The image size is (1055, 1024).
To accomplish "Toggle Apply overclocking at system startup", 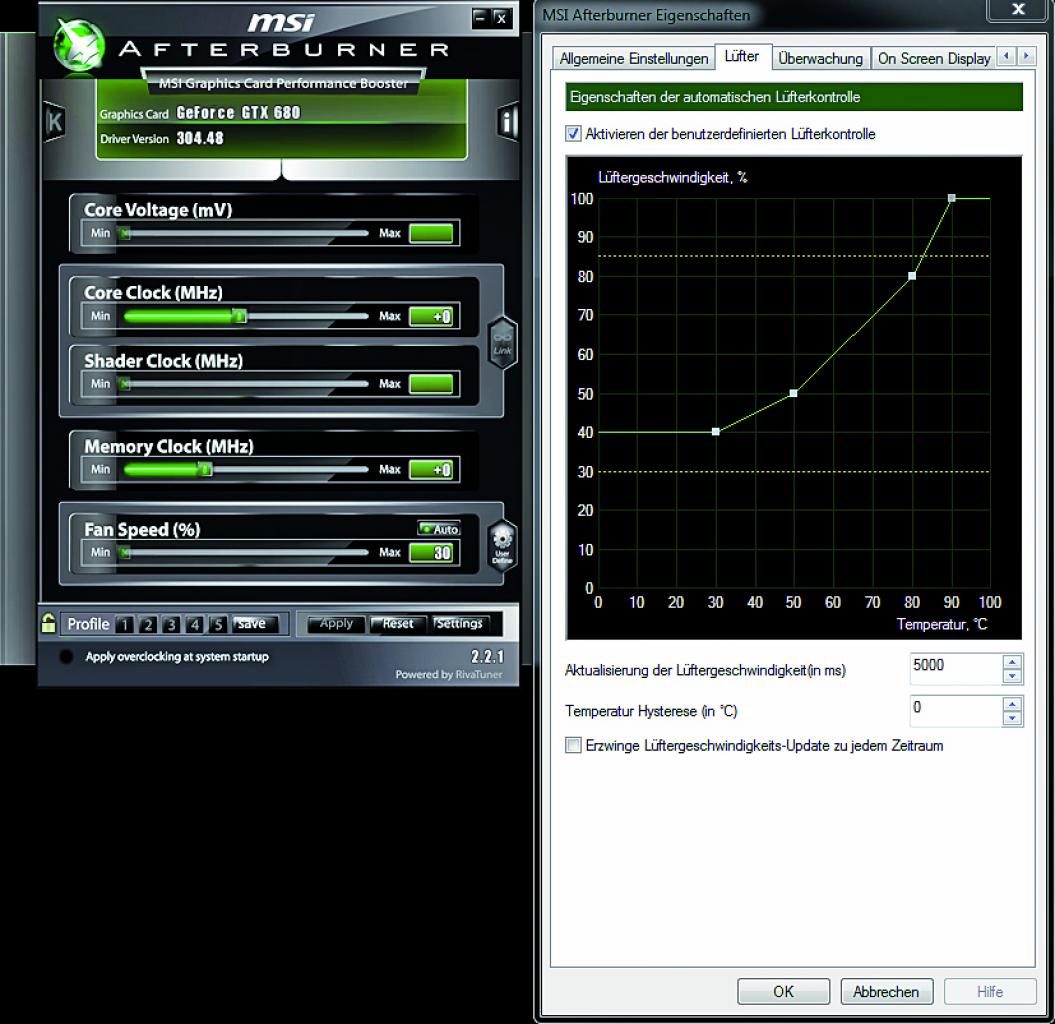I will click(66, 657).
